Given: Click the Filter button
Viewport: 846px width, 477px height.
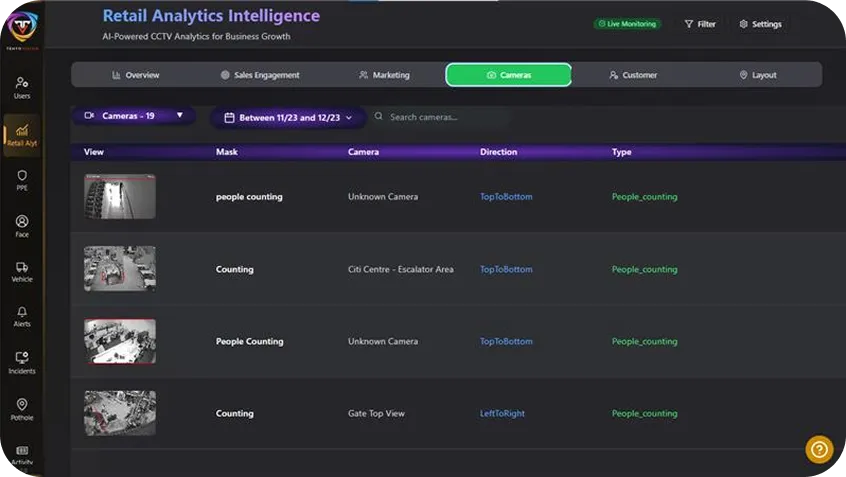Looking at the screenshot, I should (x=700, y=24).
